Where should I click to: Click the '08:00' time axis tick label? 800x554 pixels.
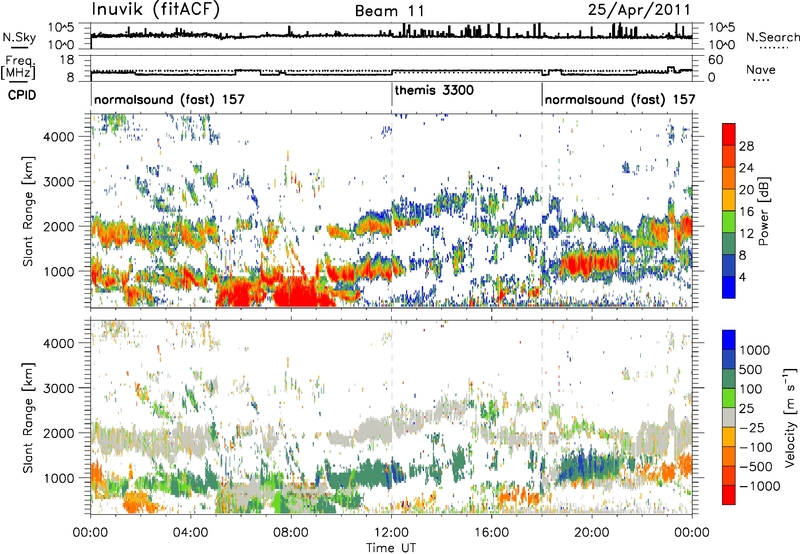(291, 533)
